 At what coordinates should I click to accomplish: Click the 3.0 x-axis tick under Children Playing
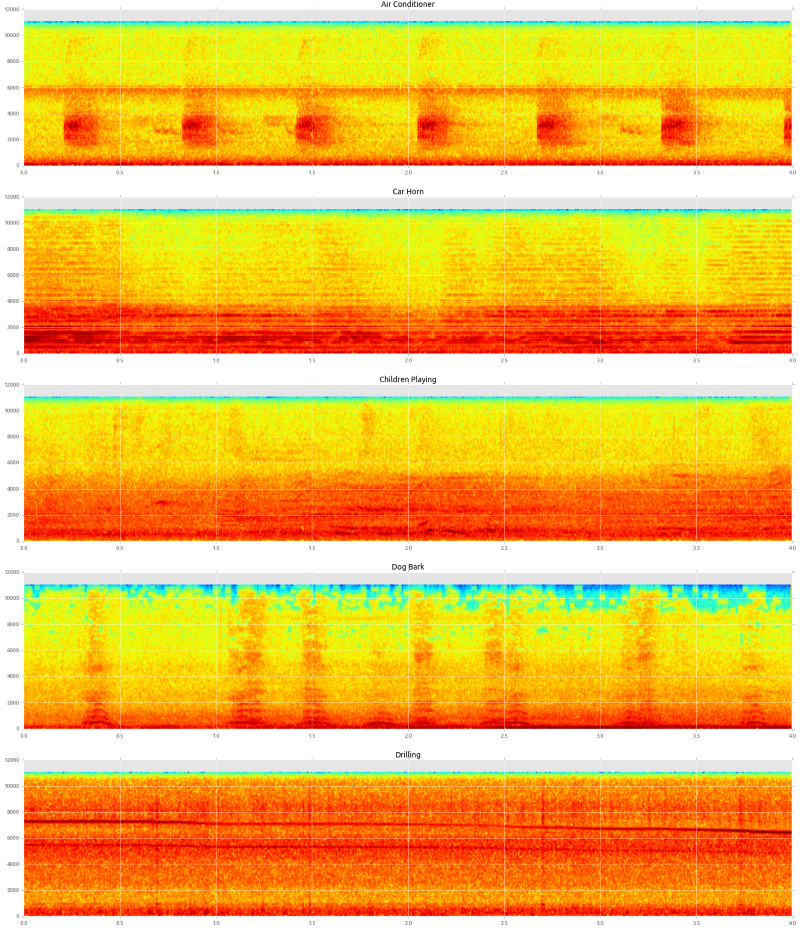600,547
